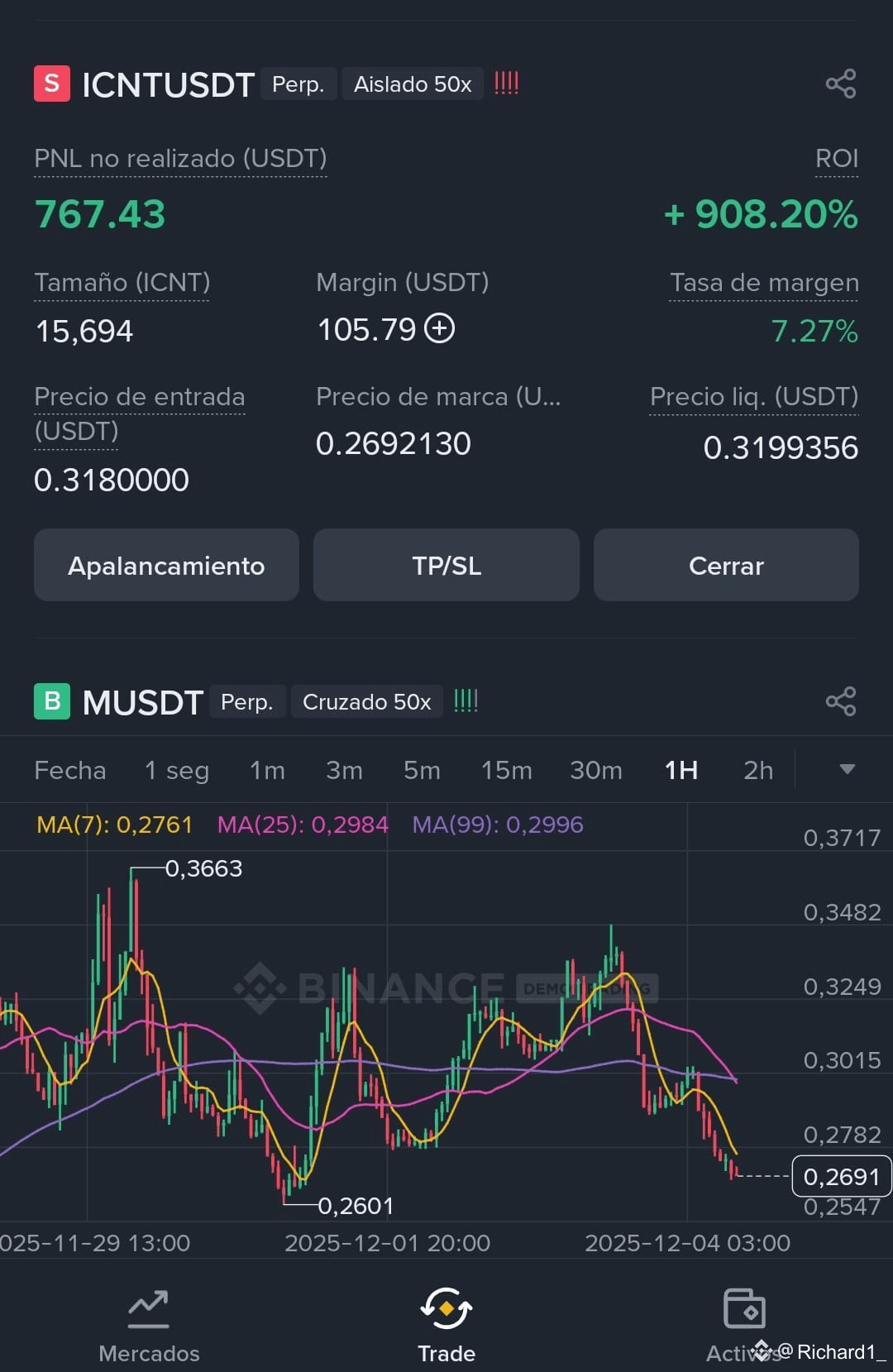Open the Apalancamiento leverage button

(x=166, y=565)
